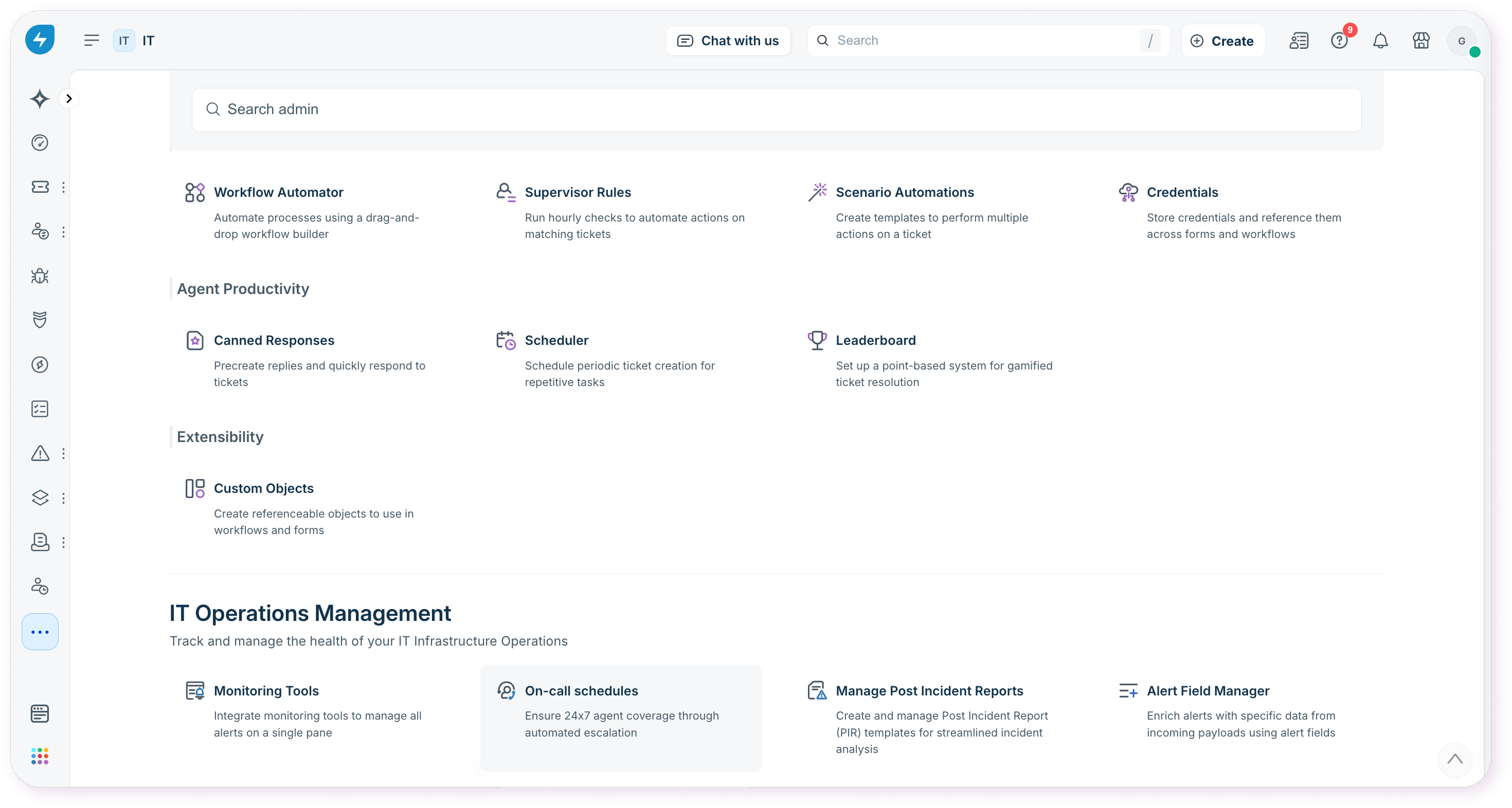This screenshot has height=808, width=1512.
Task: Open the tickets icon in sidebar
Action: pos(40,187)
